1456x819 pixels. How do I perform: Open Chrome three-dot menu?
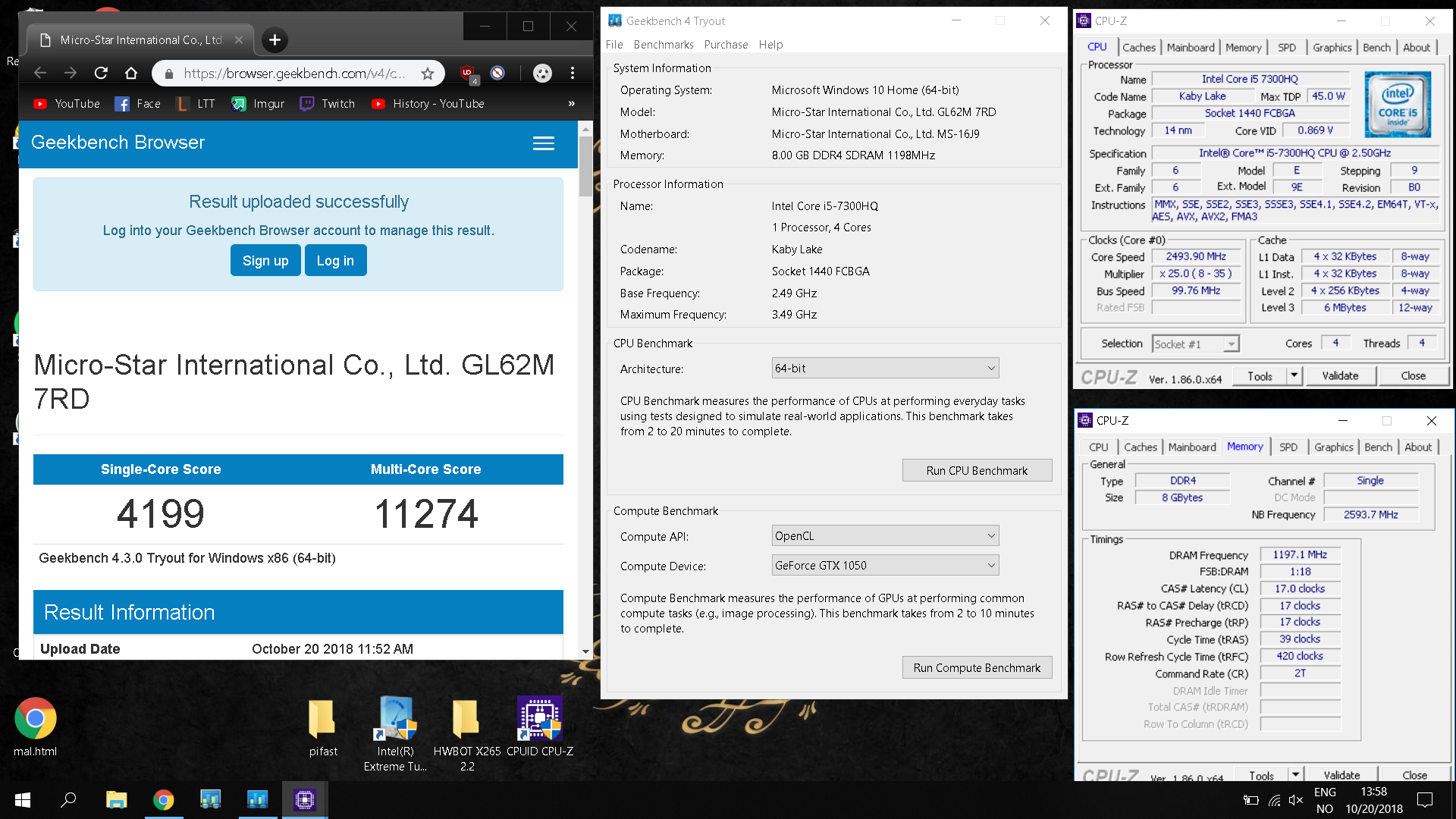pyautogui.click(x=573, y=73)
